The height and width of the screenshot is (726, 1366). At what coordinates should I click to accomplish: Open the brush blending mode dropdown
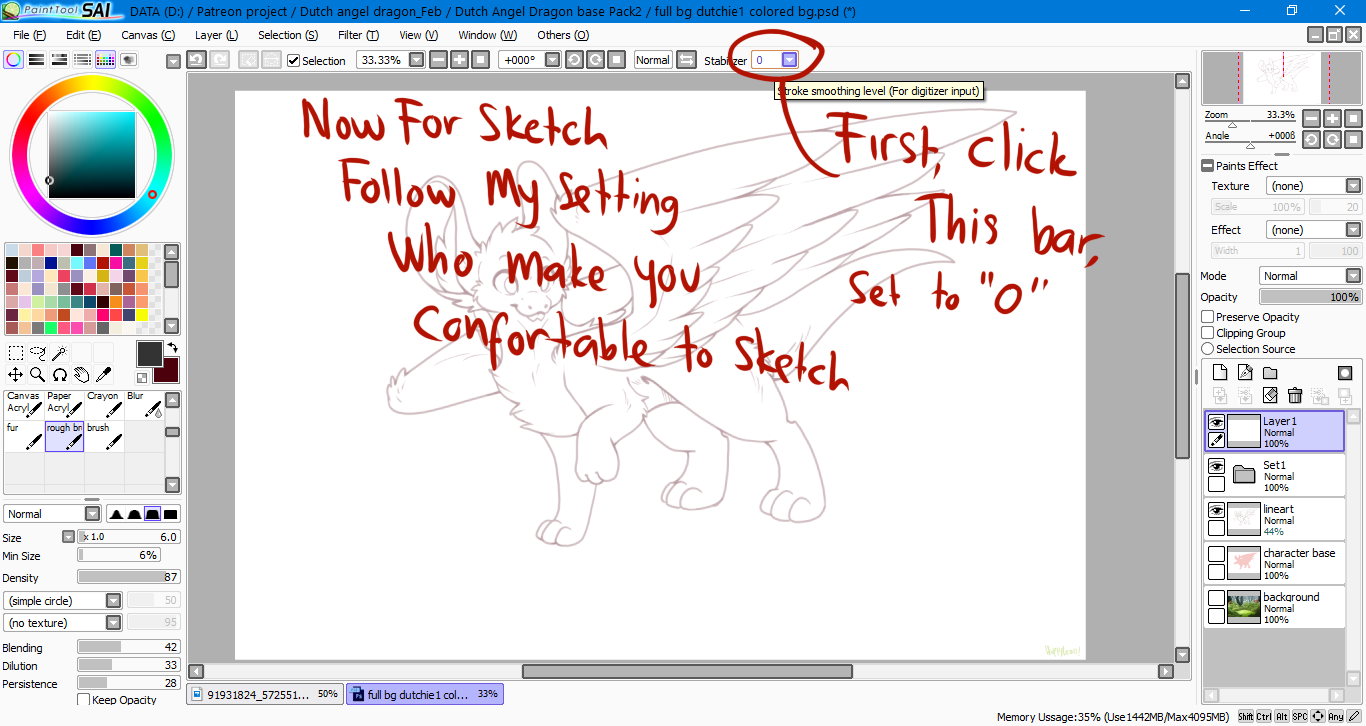click(92, 514)
